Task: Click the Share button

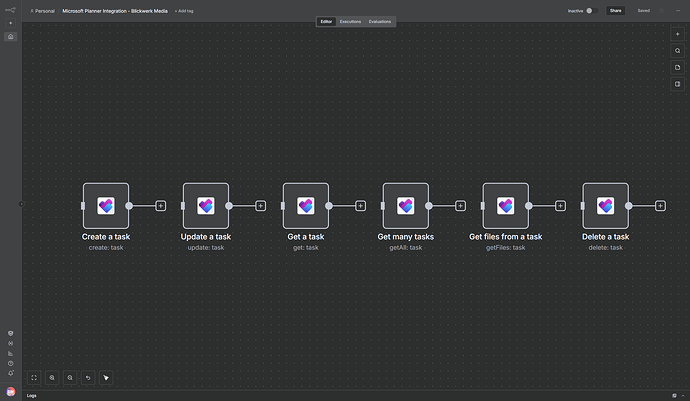Action: [x=616, y=11]
